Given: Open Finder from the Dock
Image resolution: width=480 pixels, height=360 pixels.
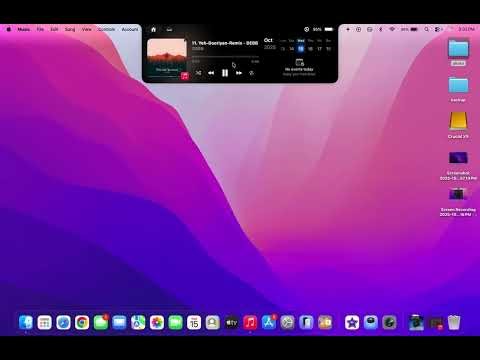Looking at the screenshot, I should point(26,322).
